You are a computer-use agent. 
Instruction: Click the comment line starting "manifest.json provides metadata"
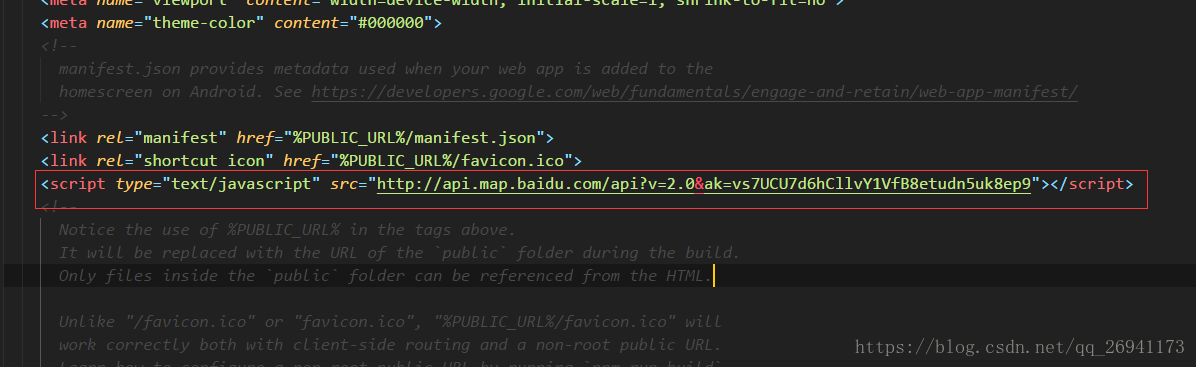pos(386,69)
